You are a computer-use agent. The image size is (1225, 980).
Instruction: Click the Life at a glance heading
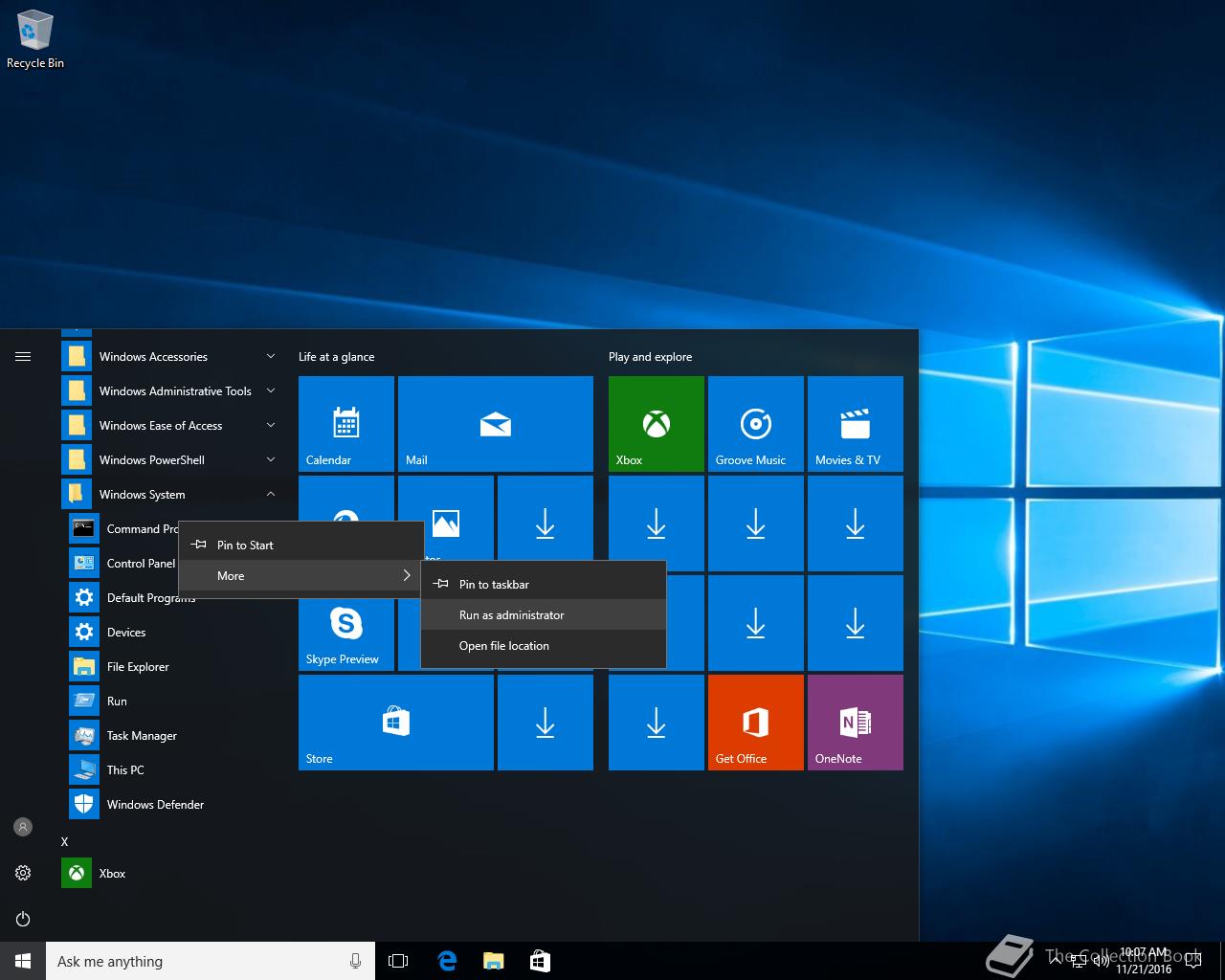(x=337, y=357)
